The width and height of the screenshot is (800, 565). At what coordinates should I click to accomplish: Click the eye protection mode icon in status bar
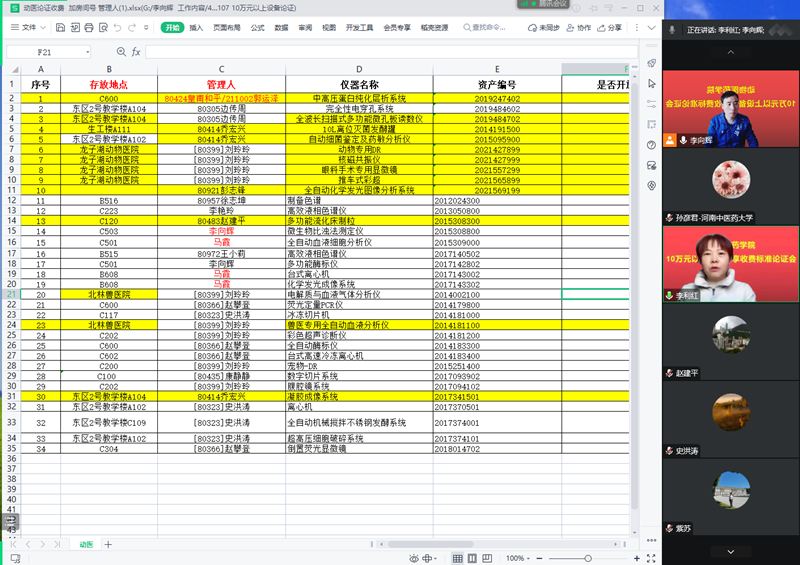tap(413, 558)
